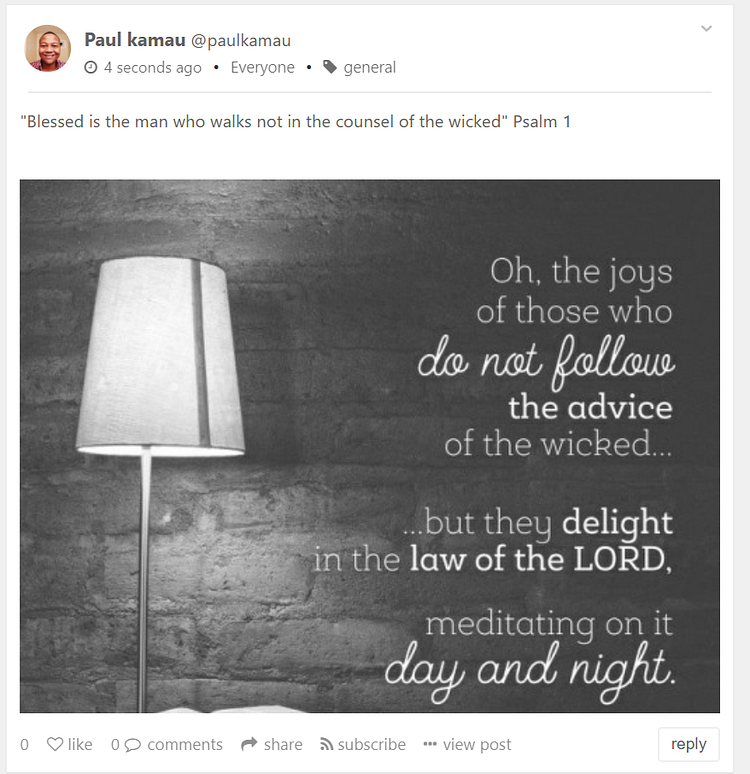Open the Psalm lamp image

point(369,446)
